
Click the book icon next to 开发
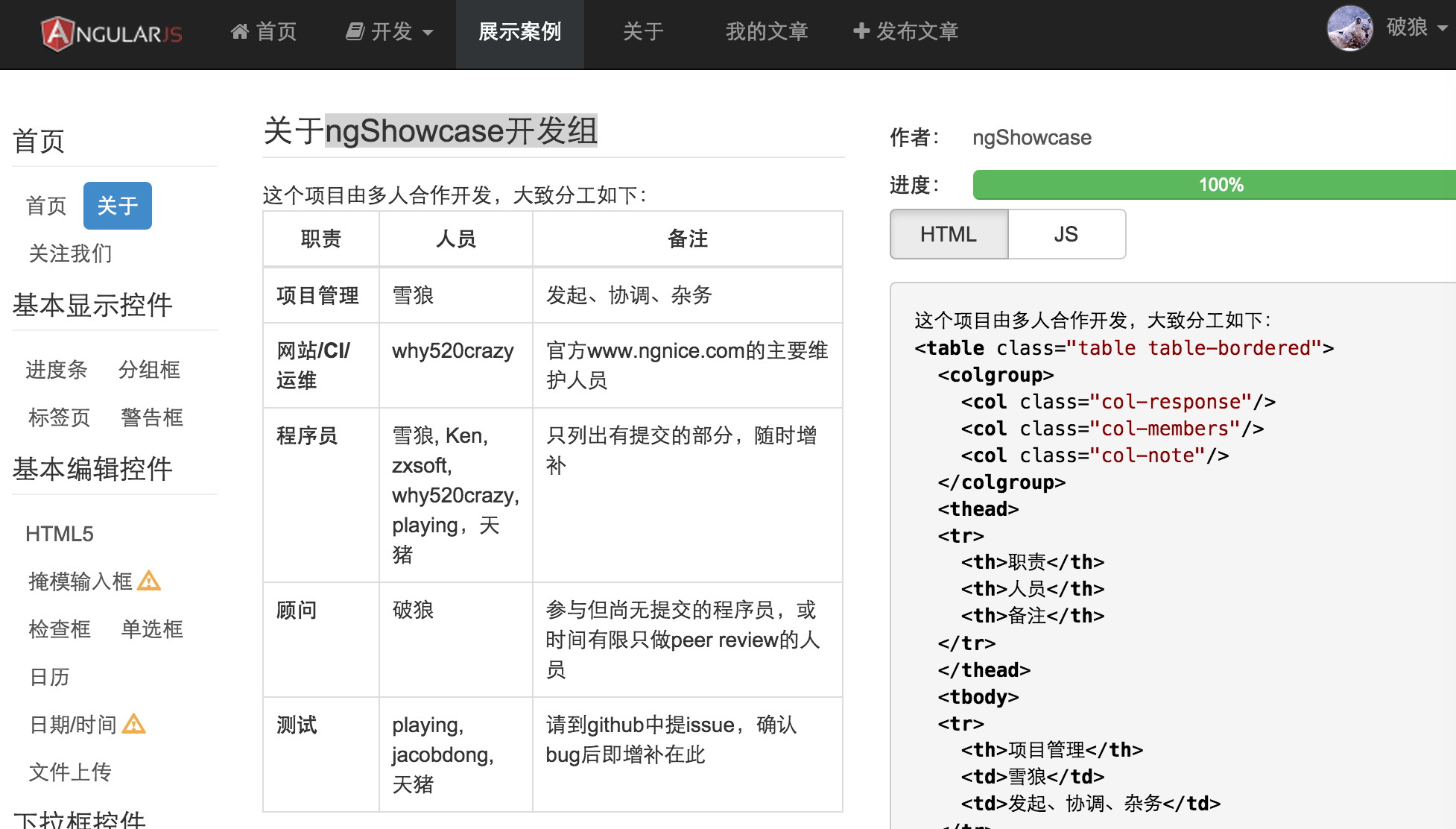point(355,31)
